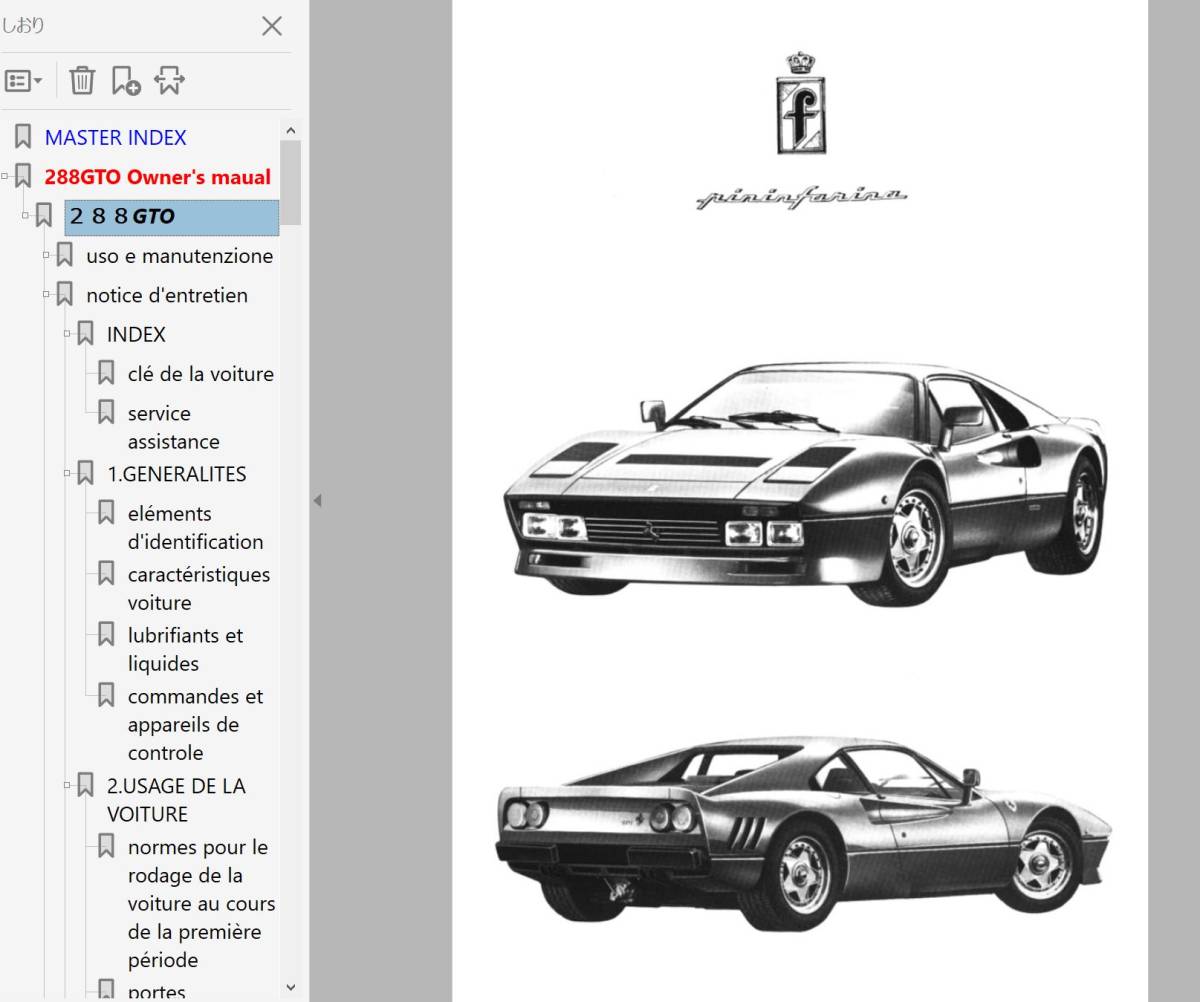
Task: Open the MASTER INDEX bookmark
Action: tap(116, 137)
